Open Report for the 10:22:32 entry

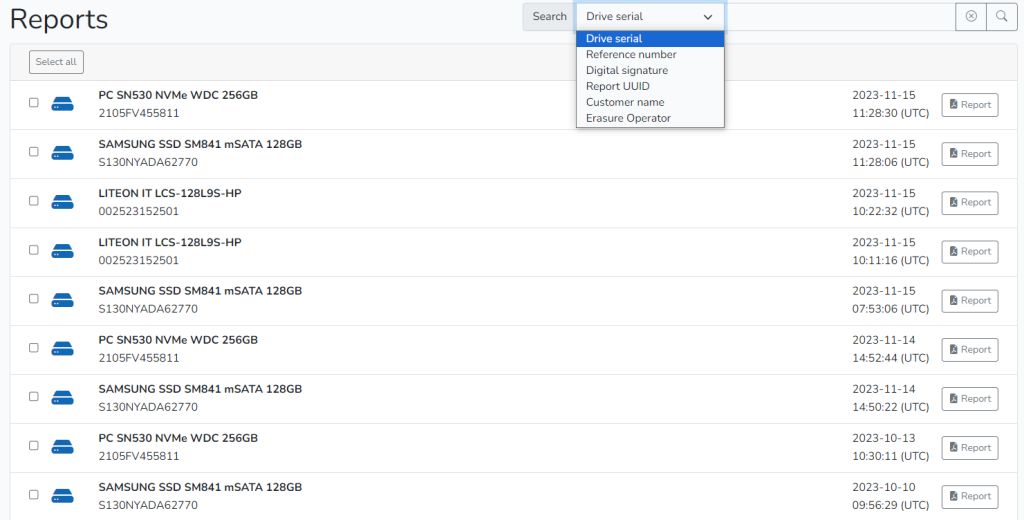coord(970,203)
